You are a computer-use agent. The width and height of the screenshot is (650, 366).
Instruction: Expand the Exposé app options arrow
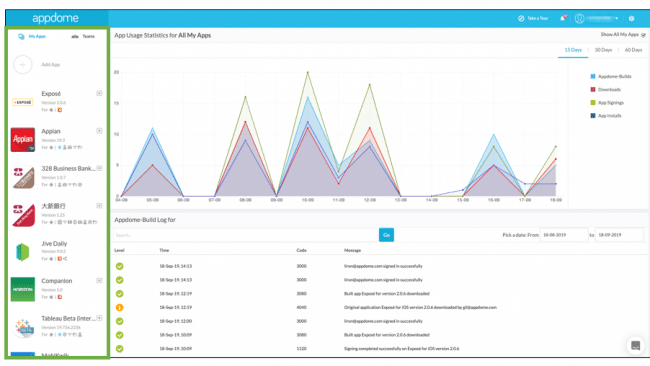click(99, 93)
